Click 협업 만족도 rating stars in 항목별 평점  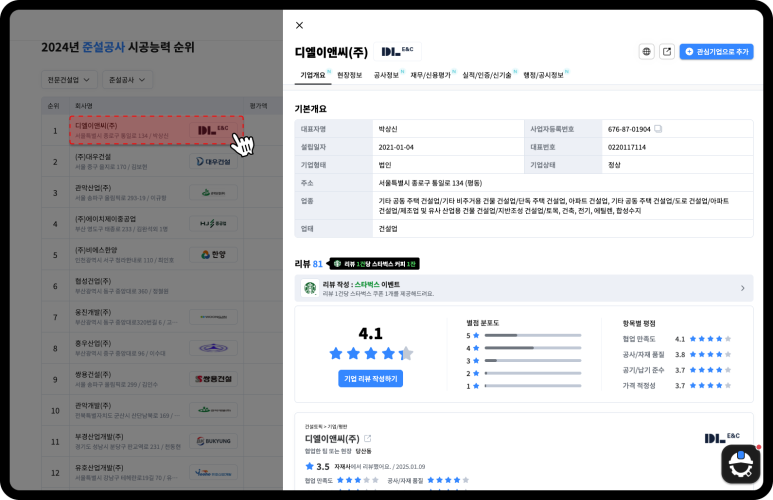pos(710,339)
